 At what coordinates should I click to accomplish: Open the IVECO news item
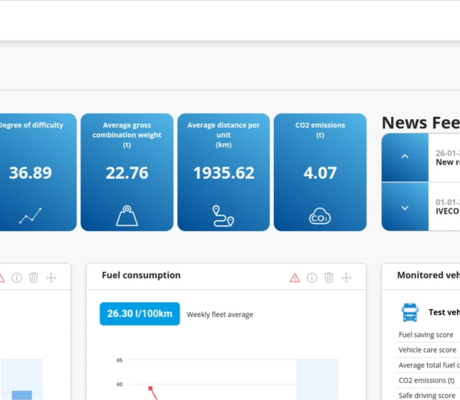click(x=444, y=207)
